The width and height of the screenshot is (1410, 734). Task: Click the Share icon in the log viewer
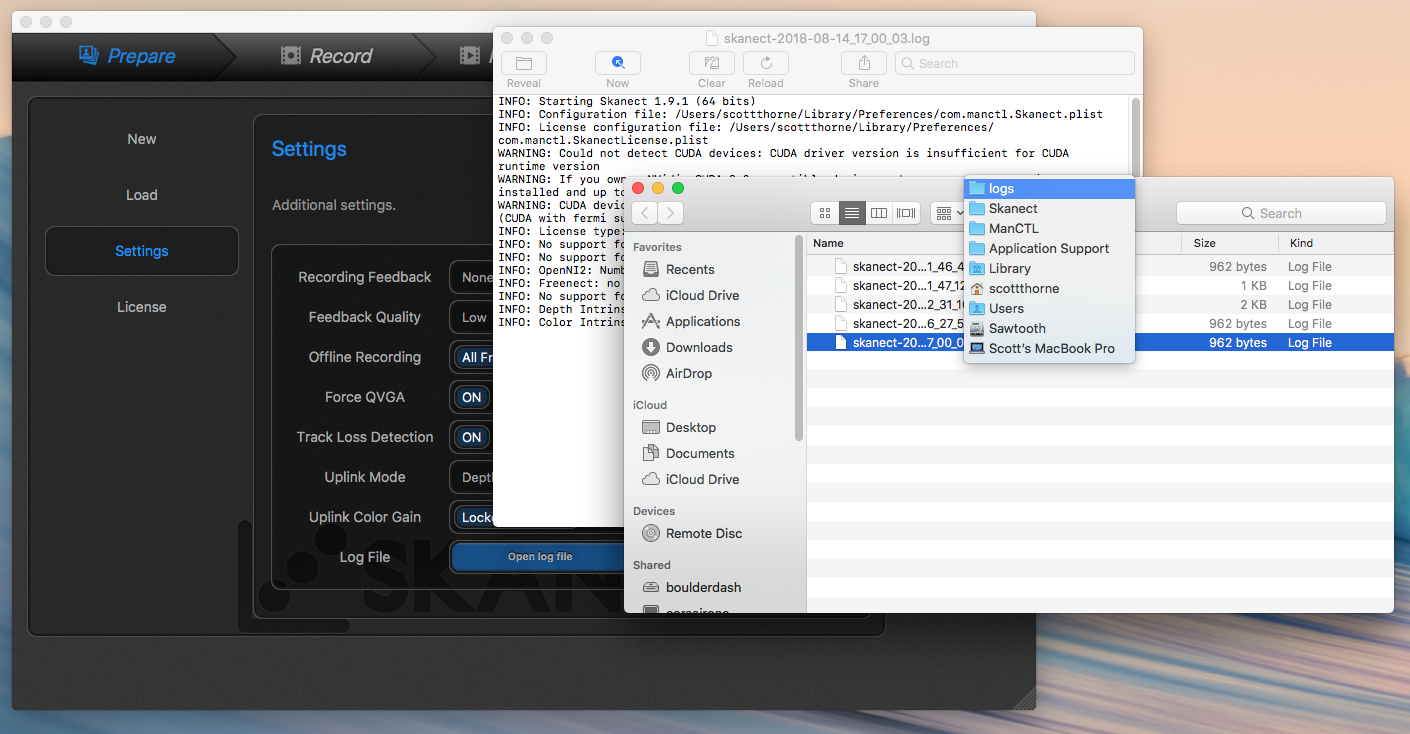864,63
